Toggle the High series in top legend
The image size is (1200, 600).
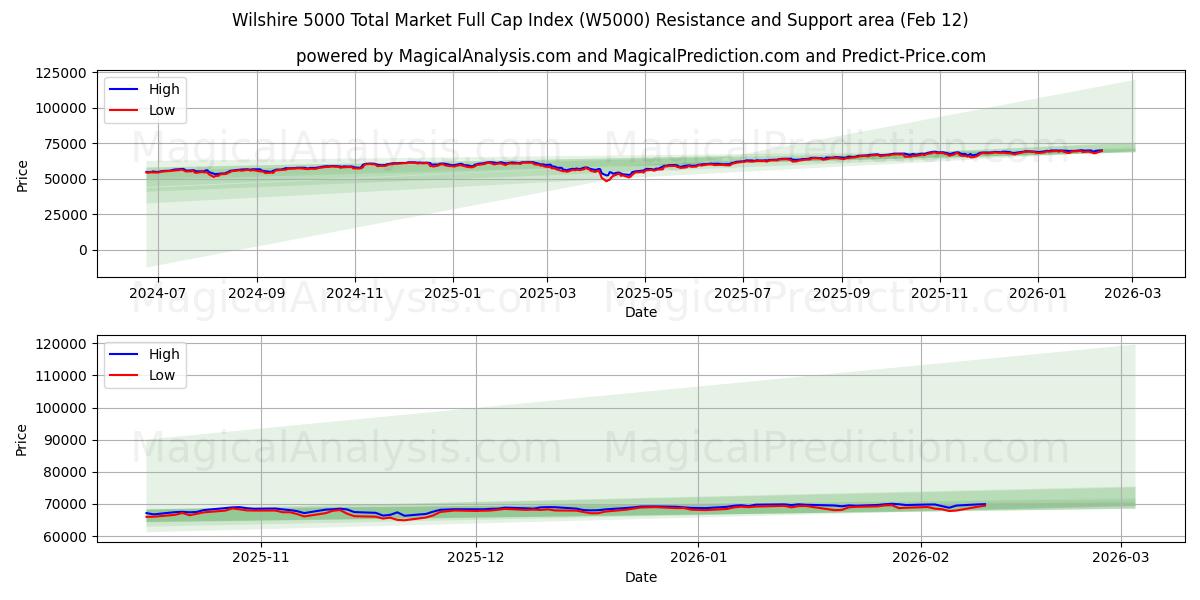coord(165,89)
